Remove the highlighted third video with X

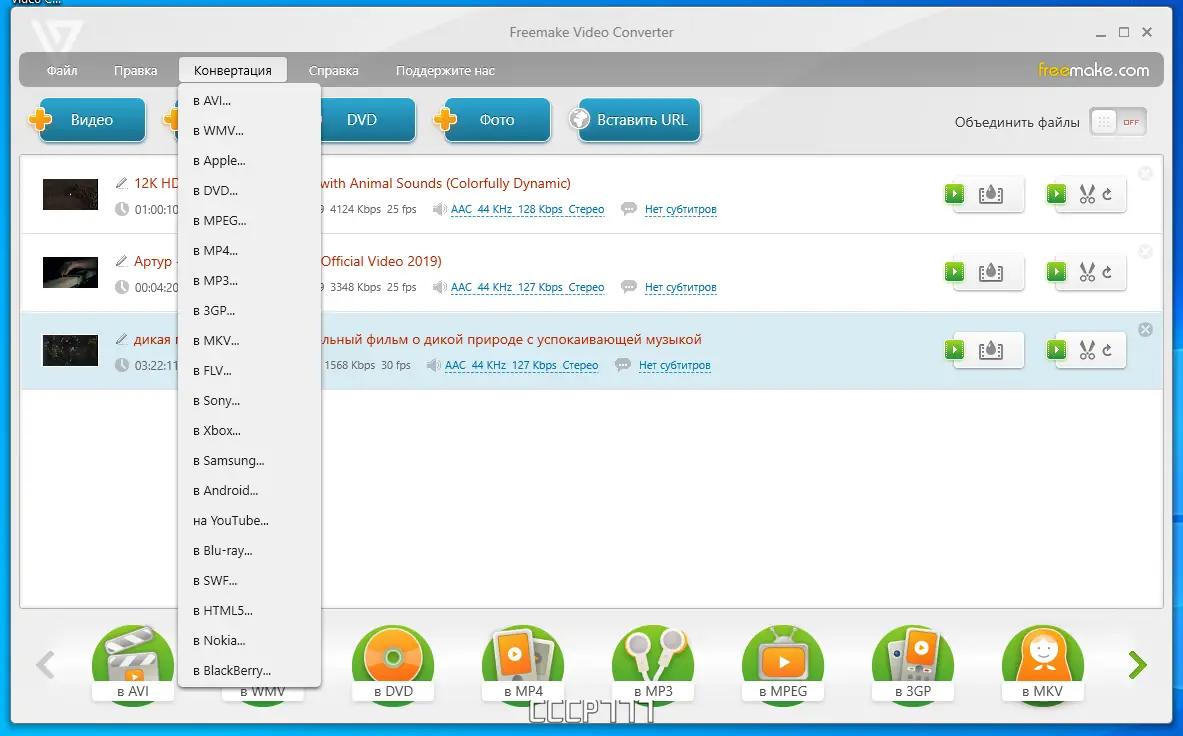(1145, 330)
